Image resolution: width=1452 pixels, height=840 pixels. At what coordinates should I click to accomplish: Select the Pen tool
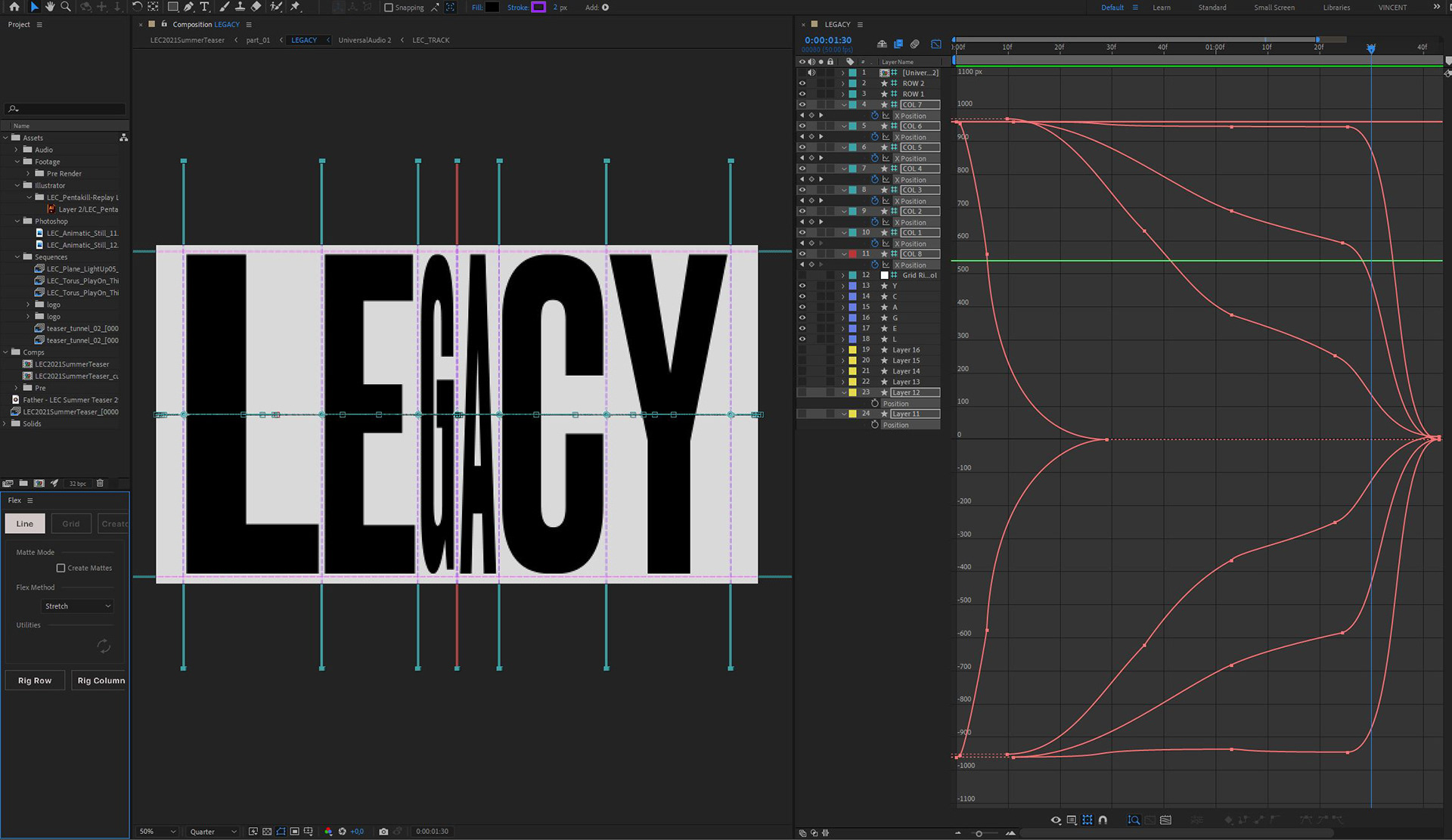pyautogui.click(x=189, y=7)
